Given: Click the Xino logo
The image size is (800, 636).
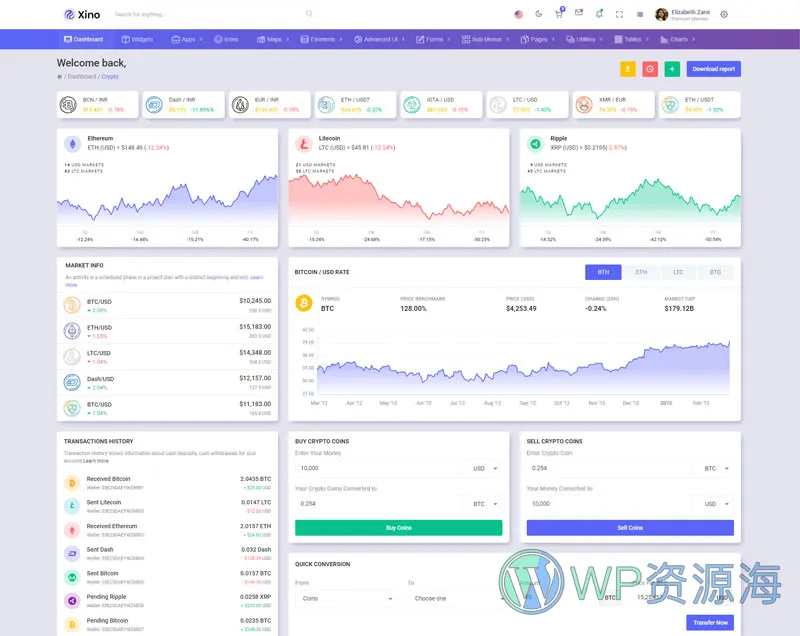Looking at the screenshot, I should click(82, 14).
